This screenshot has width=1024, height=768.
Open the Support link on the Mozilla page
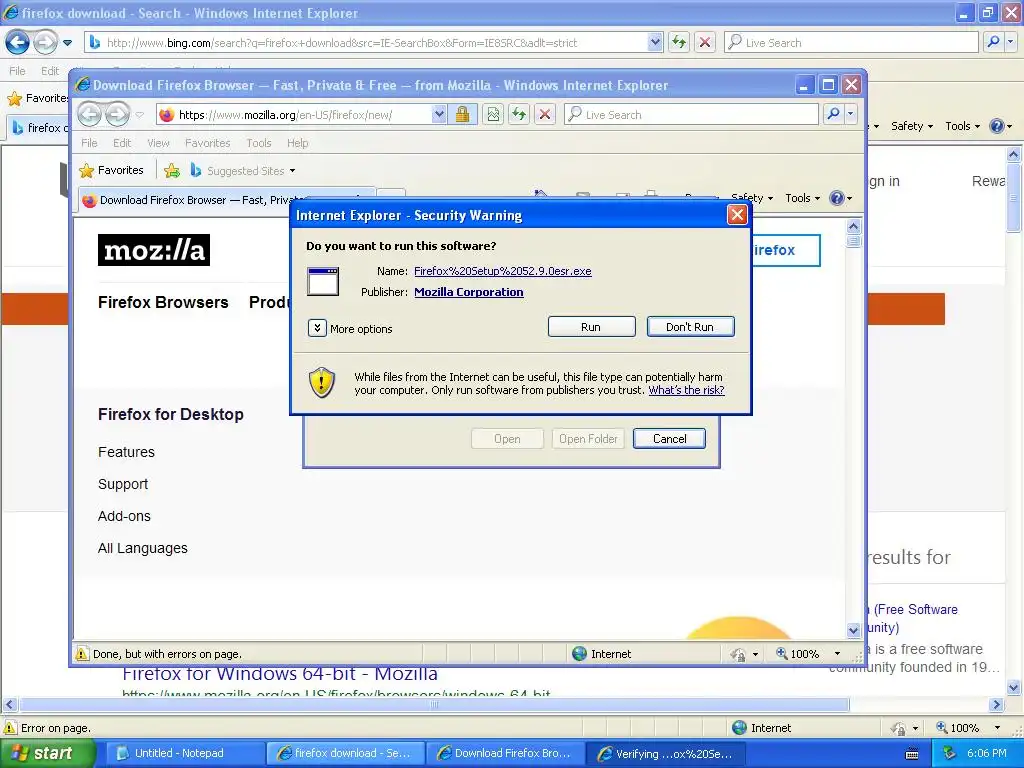123,484
